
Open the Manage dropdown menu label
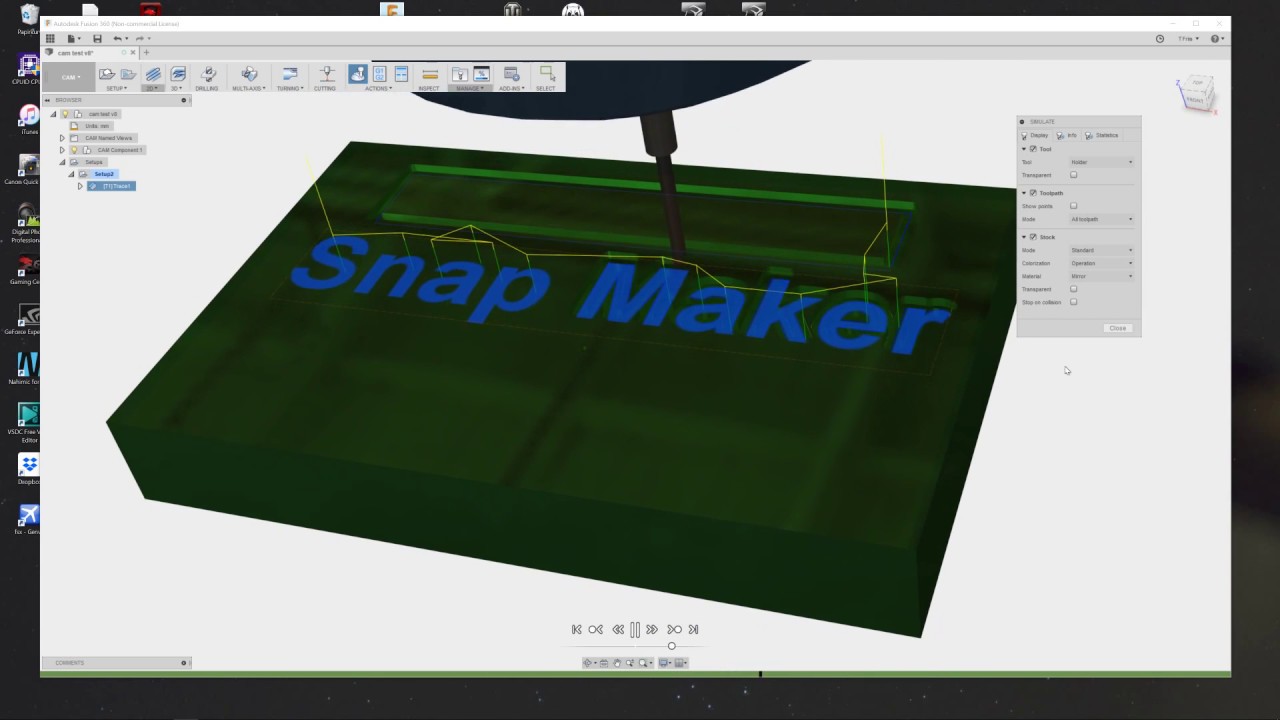tap(469, 88)
